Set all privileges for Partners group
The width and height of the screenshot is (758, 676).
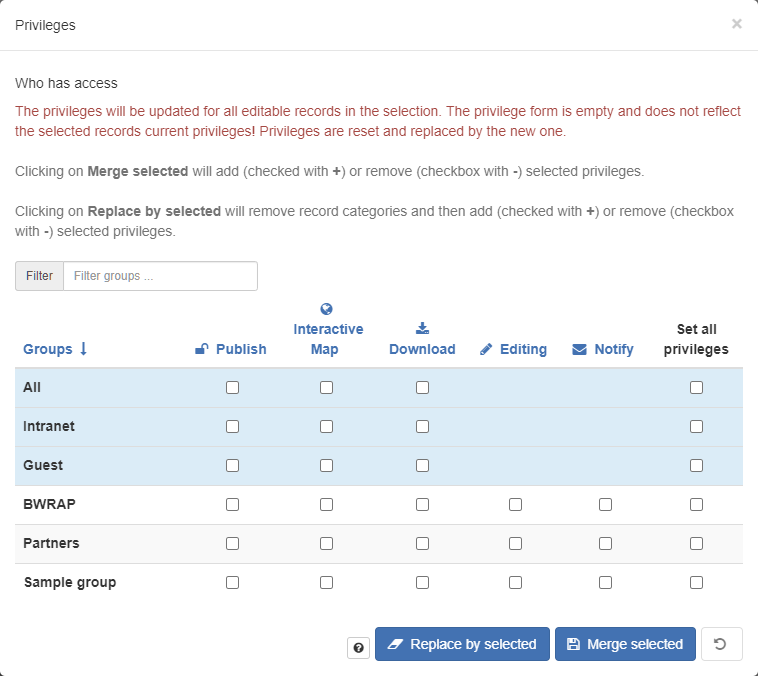697,544
